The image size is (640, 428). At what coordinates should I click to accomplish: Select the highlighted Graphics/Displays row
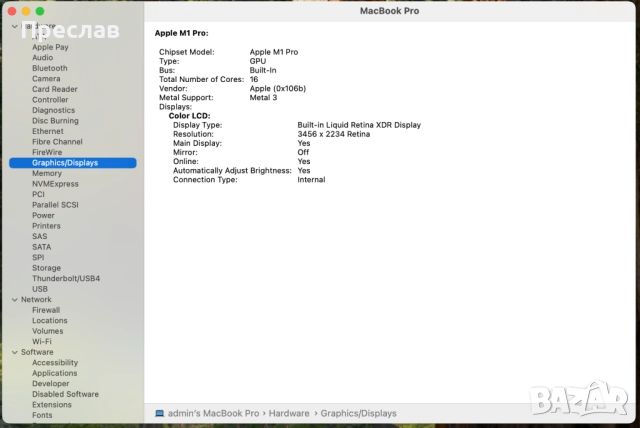(x=73, y=163)
